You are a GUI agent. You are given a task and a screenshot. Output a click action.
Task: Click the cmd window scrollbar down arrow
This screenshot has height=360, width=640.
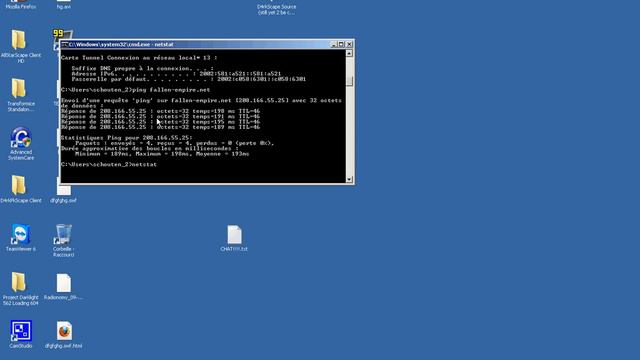click(x=349, y=179)
